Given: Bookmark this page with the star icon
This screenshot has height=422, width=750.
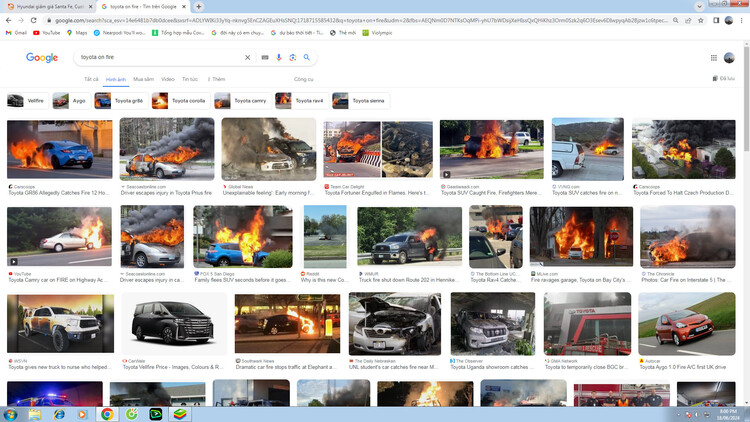Looking at the screenshot, I should pos(701,21).
